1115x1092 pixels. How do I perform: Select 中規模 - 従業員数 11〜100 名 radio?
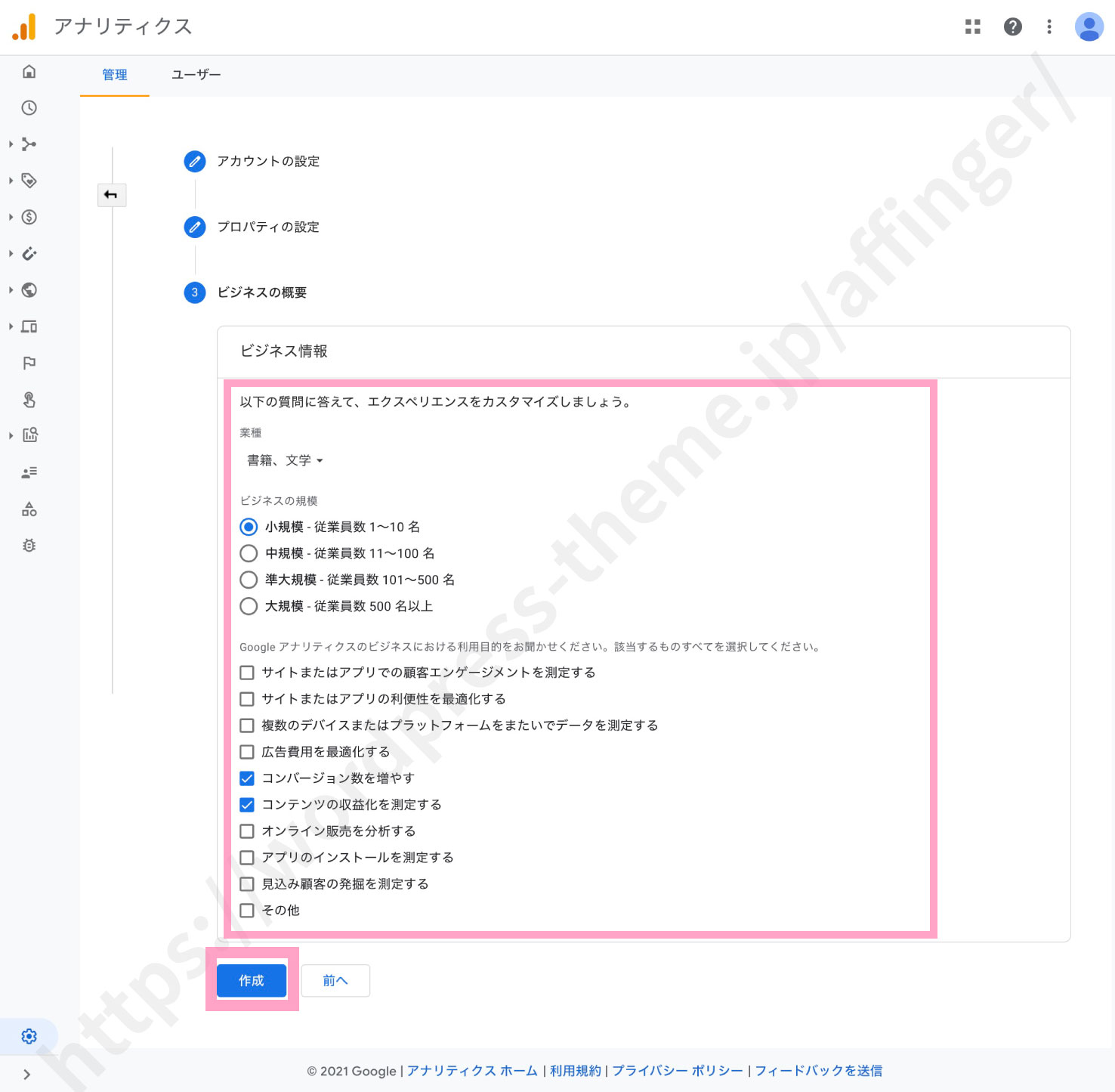coord(249,553)
